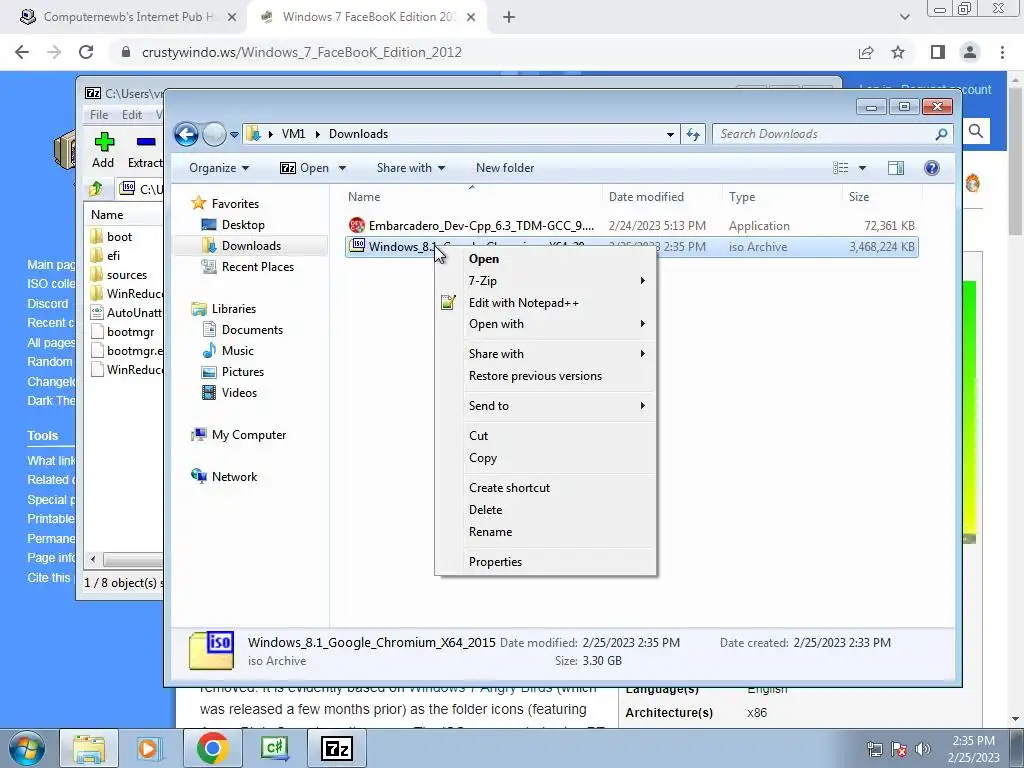Click the Explorer forward navigation arrow
Image resolution: width=1024 pixels, height=768 pixels.
tap(214, 135)
